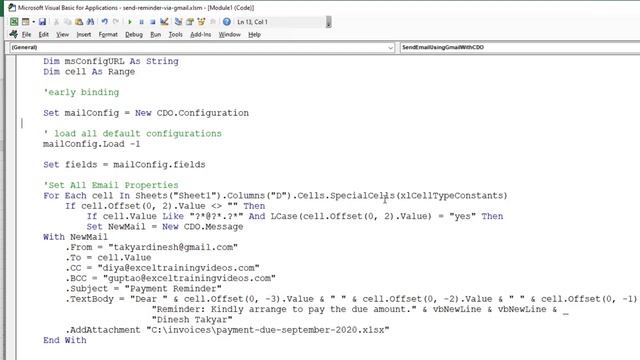Open the Object Browser icon

[x=201, y=22]
